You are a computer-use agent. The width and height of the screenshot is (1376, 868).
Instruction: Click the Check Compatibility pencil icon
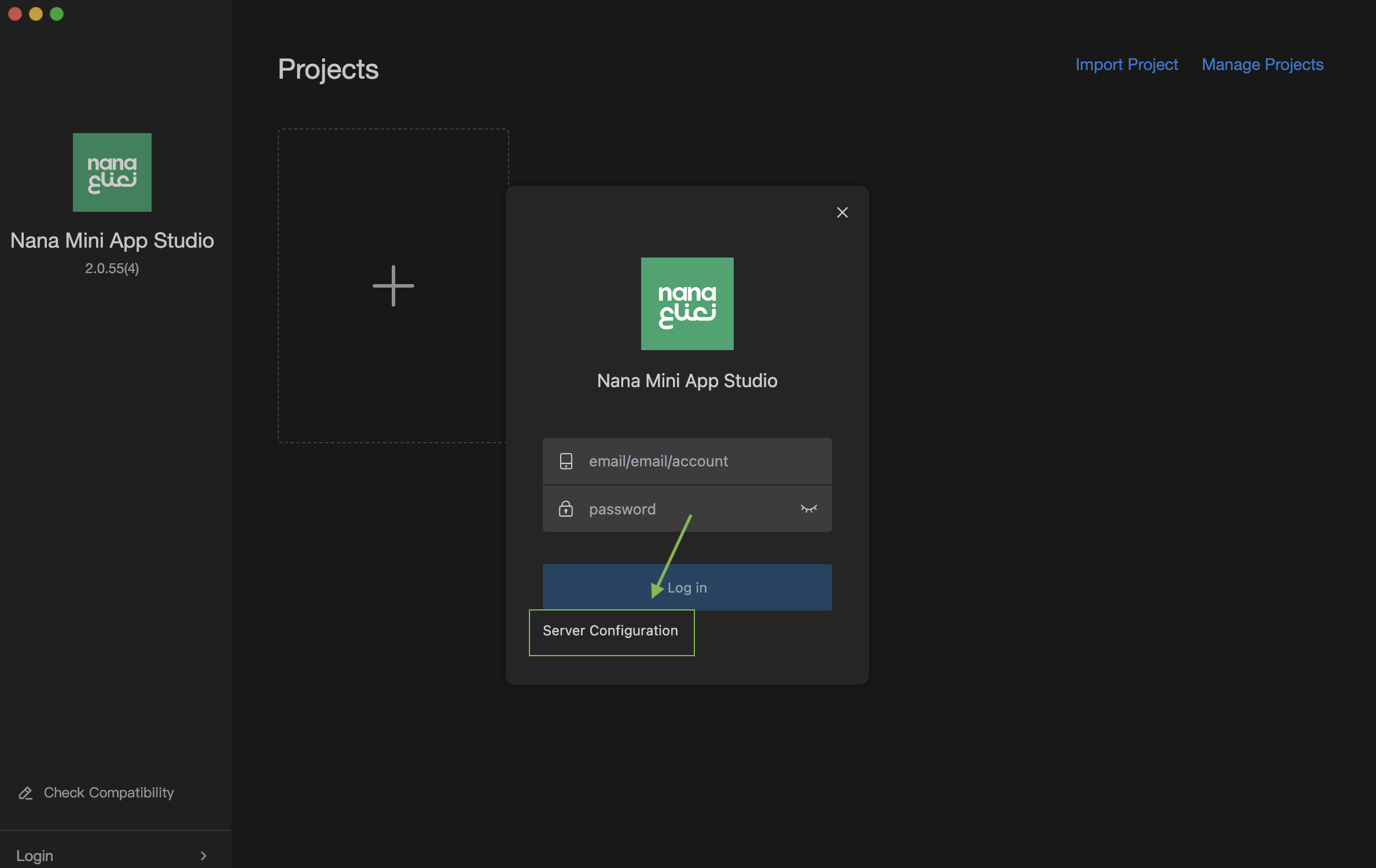(x=25, y=793)
